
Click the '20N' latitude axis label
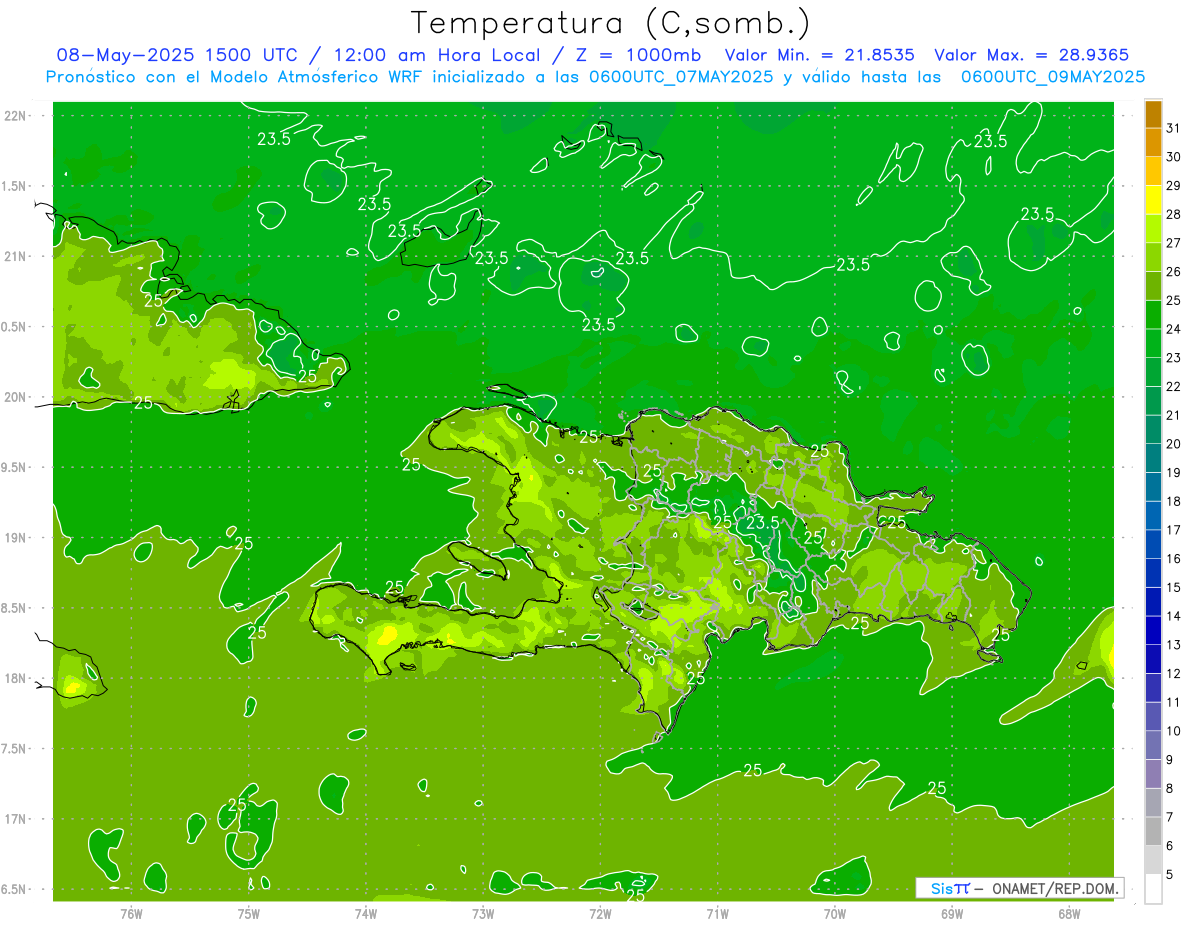coord(15,397)
